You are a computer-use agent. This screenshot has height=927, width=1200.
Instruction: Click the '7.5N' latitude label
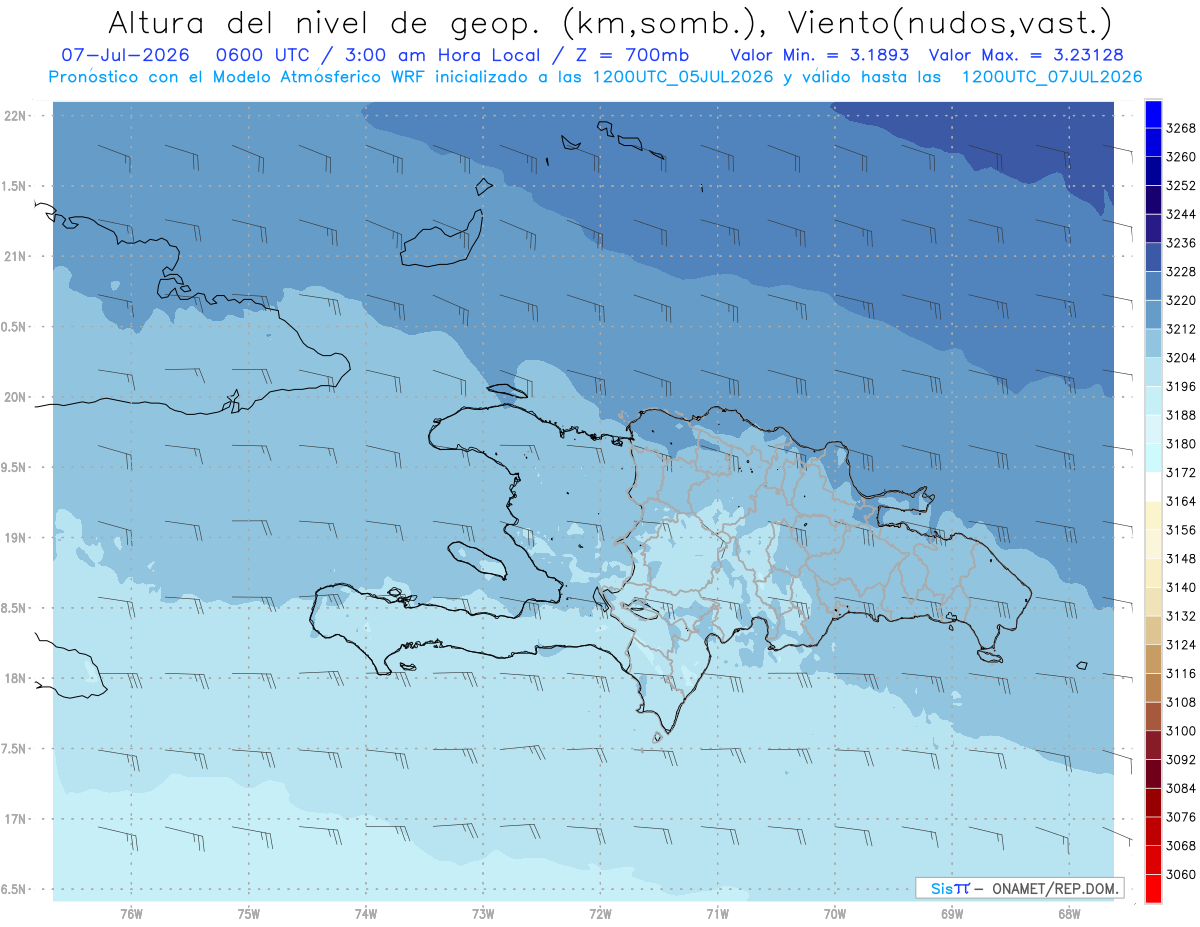(13, 749)
